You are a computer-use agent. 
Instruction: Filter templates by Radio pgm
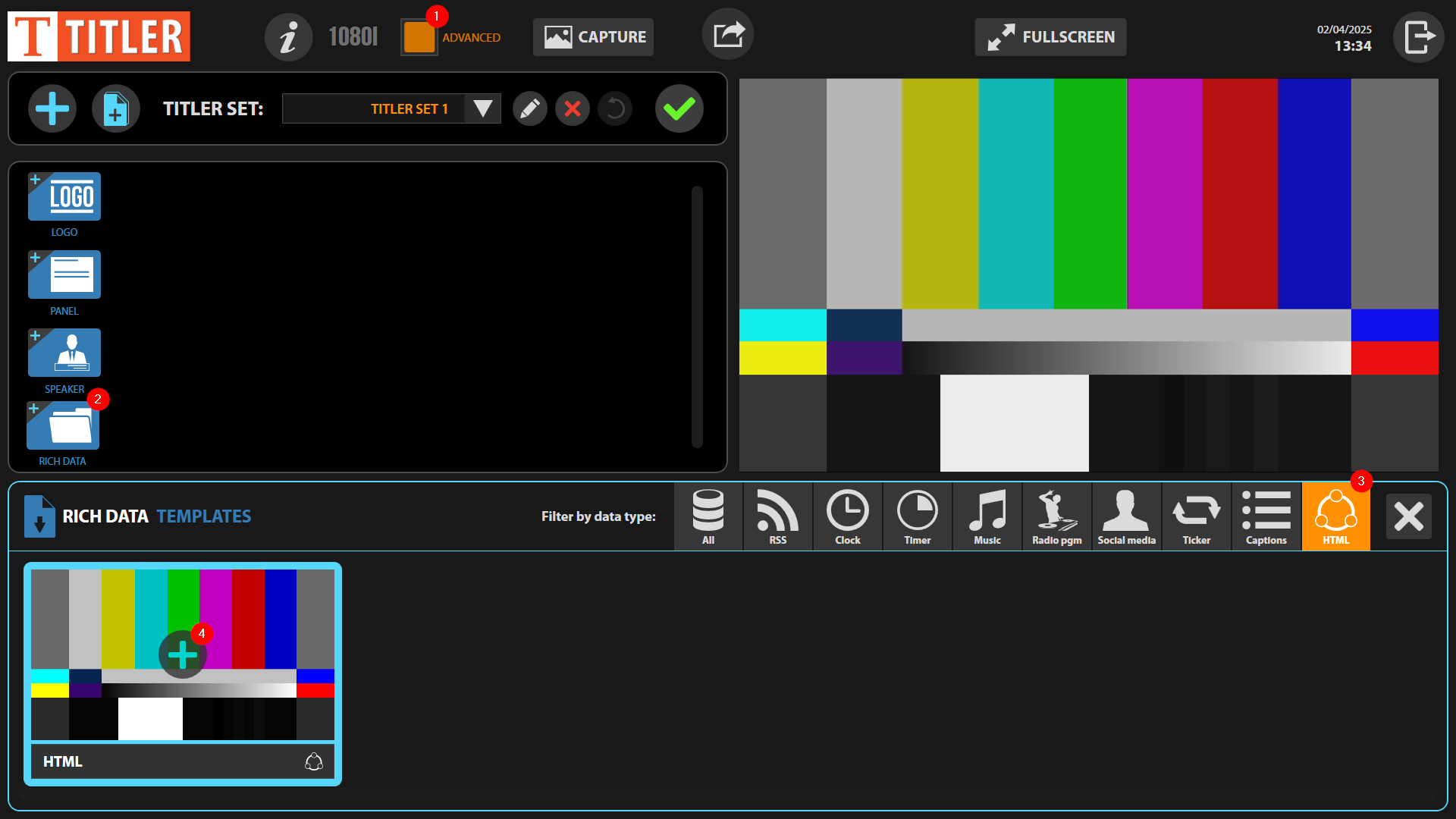click(x=1057, y=516)
